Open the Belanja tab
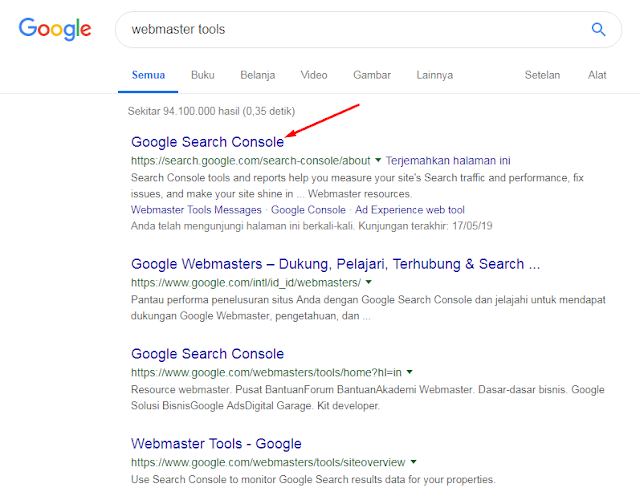 click(258, 75)
